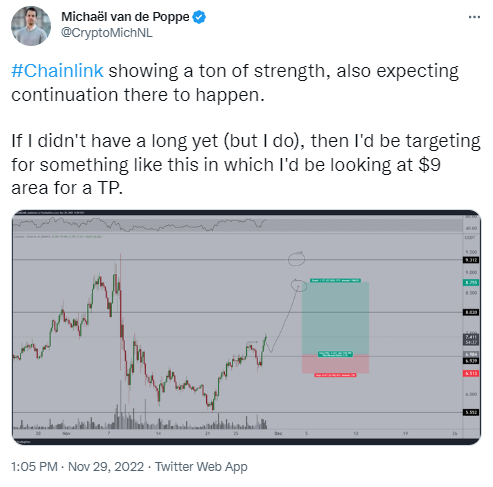Click the hand-drawn circle at the 9.312 line

[296, 259]
